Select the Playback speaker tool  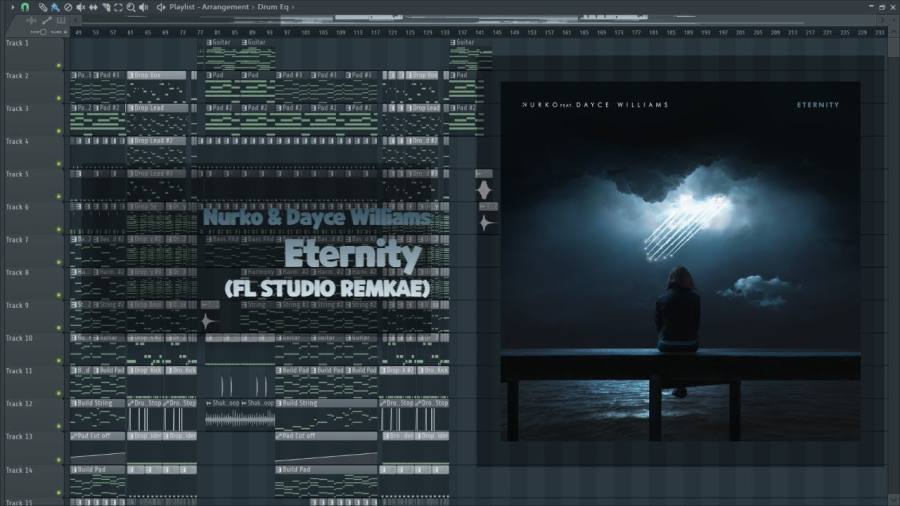pos(143,7)
